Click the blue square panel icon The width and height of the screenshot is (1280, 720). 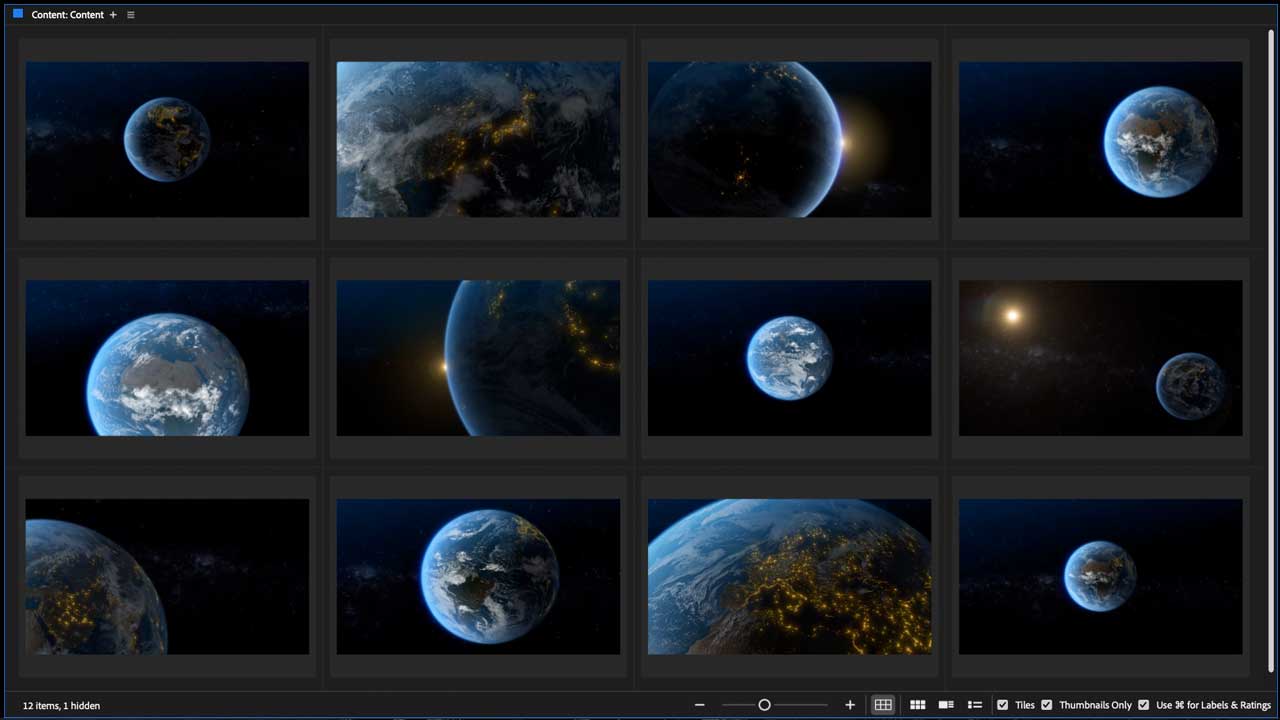[x=18, y=14]
